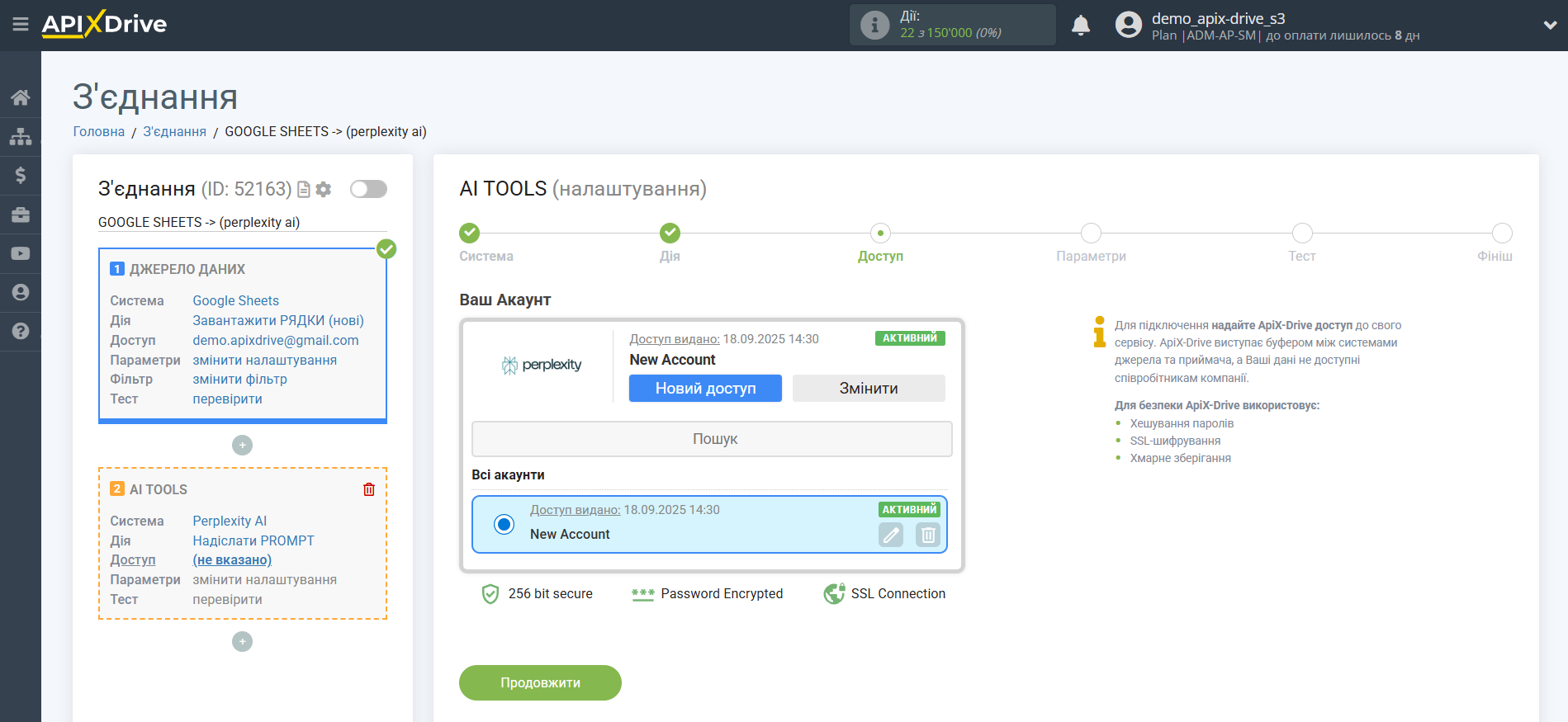Open the connections hierarchy sidebar icon

coord(21,136)
